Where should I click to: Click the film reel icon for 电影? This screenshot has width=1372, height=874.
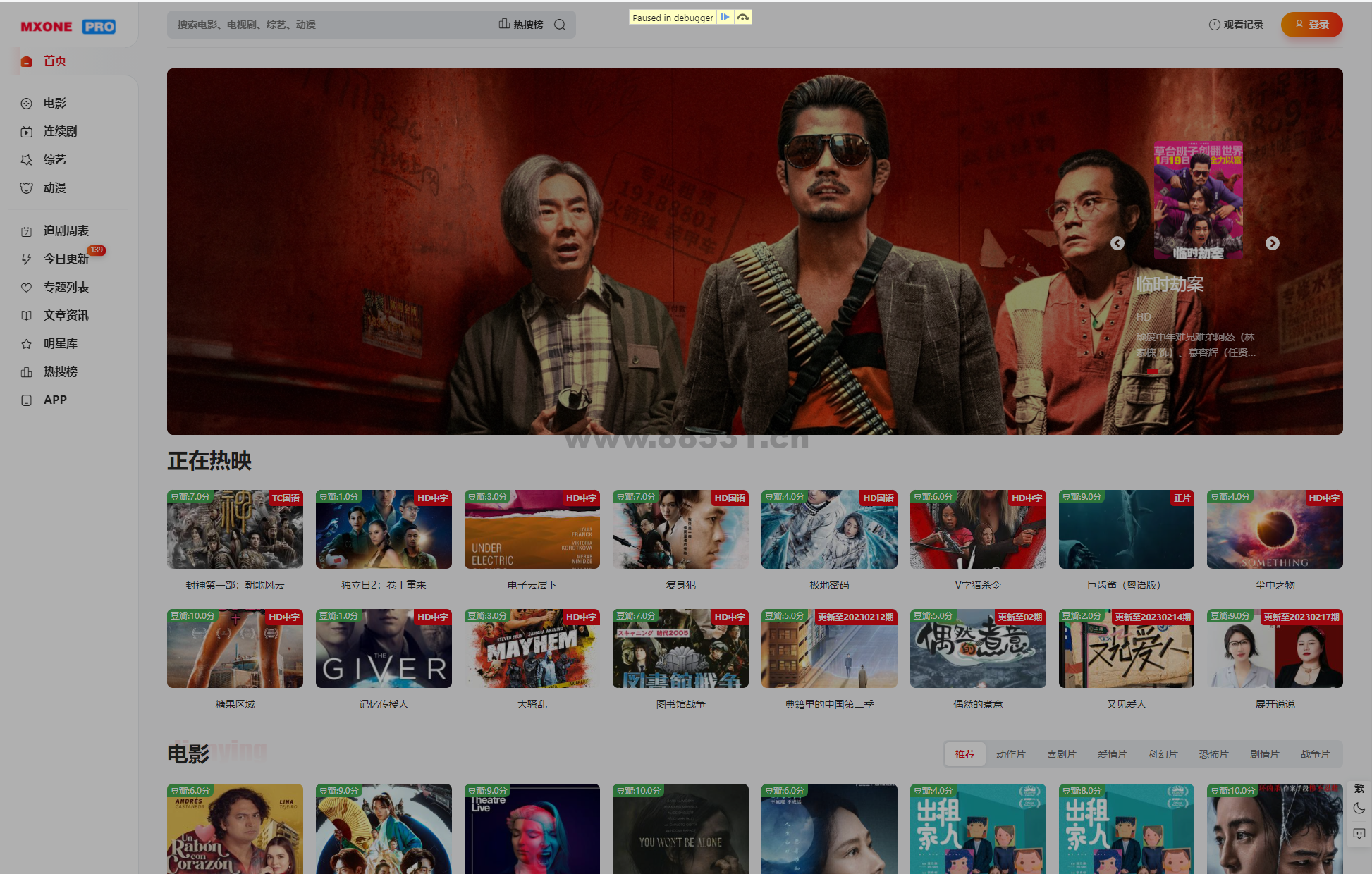27,104
